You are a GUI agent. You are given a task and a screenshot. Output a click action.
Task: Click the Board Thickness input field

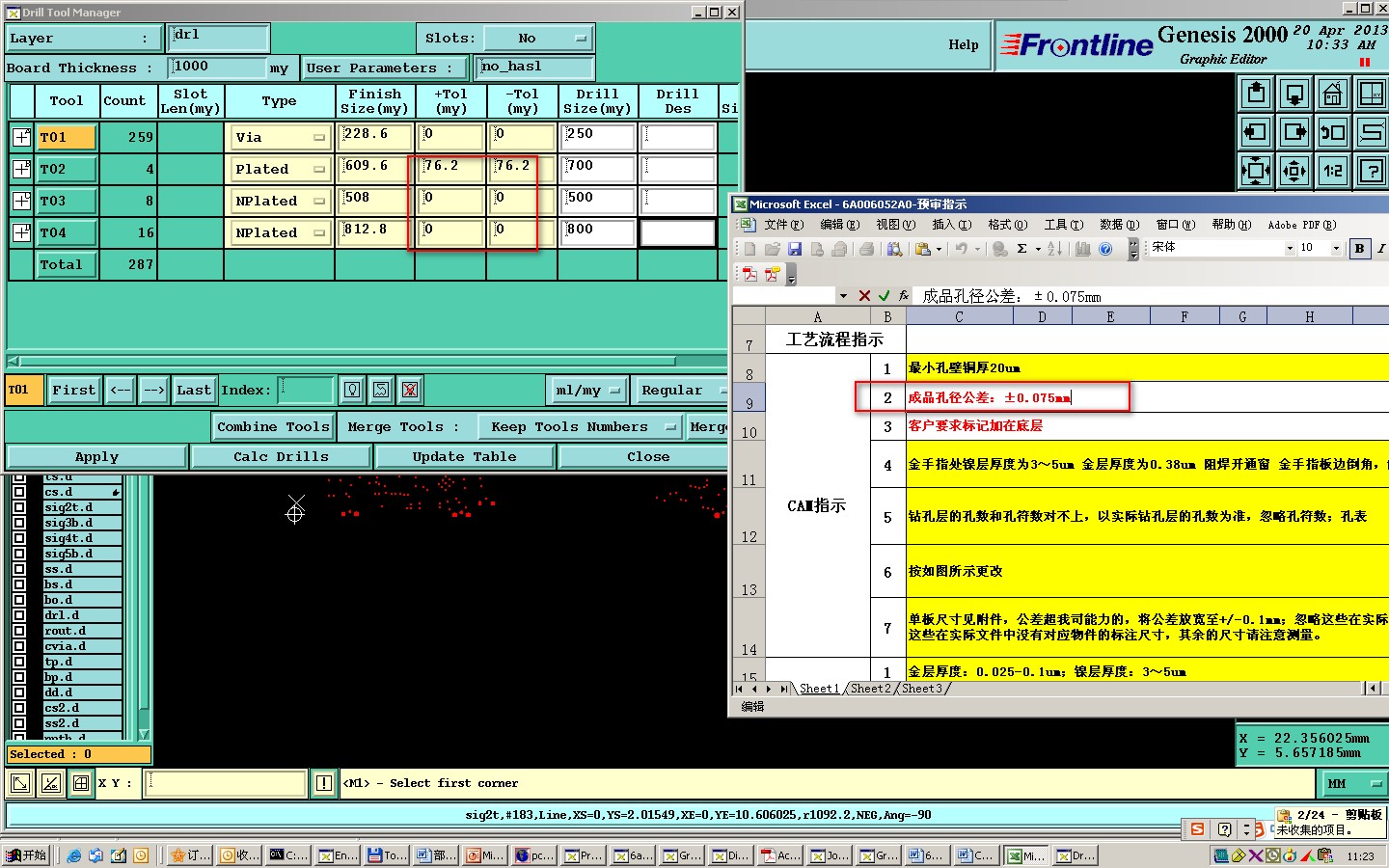(217, 67)
